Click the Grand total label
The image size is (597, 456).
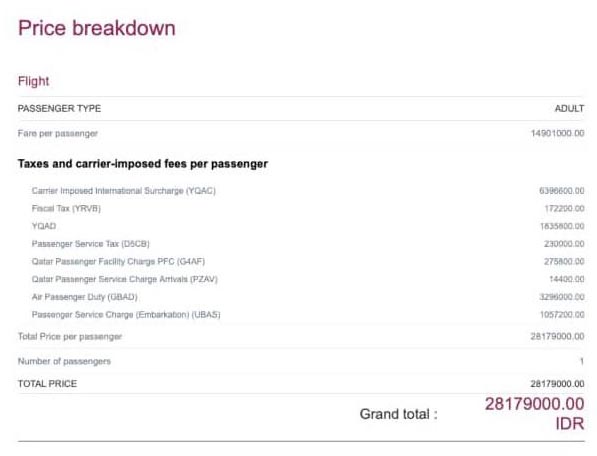(399, 414)
